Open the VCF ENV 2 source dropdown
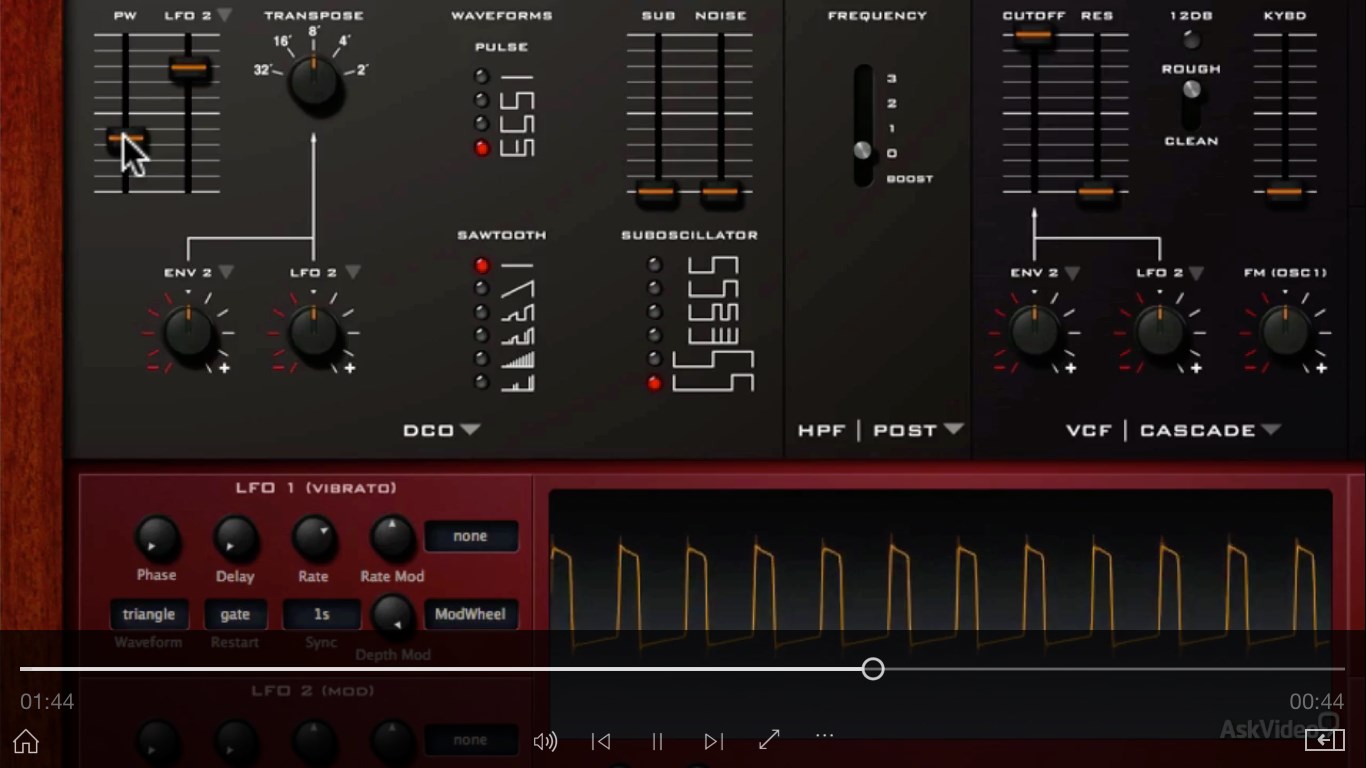 [x=1072, y=273]
